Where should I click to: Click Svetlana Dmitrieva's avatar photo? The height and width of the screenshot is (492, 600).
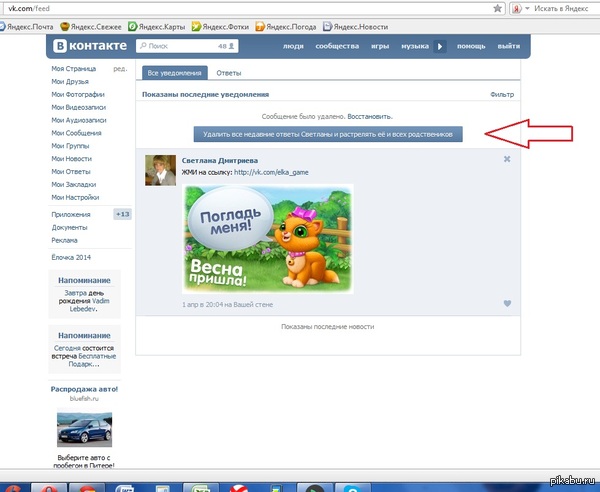[x=160, y=171]
